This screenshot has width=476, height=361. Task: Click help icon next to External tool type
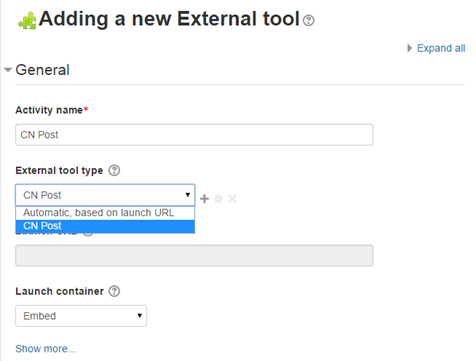pyautogui.click(x=114, y=170)
